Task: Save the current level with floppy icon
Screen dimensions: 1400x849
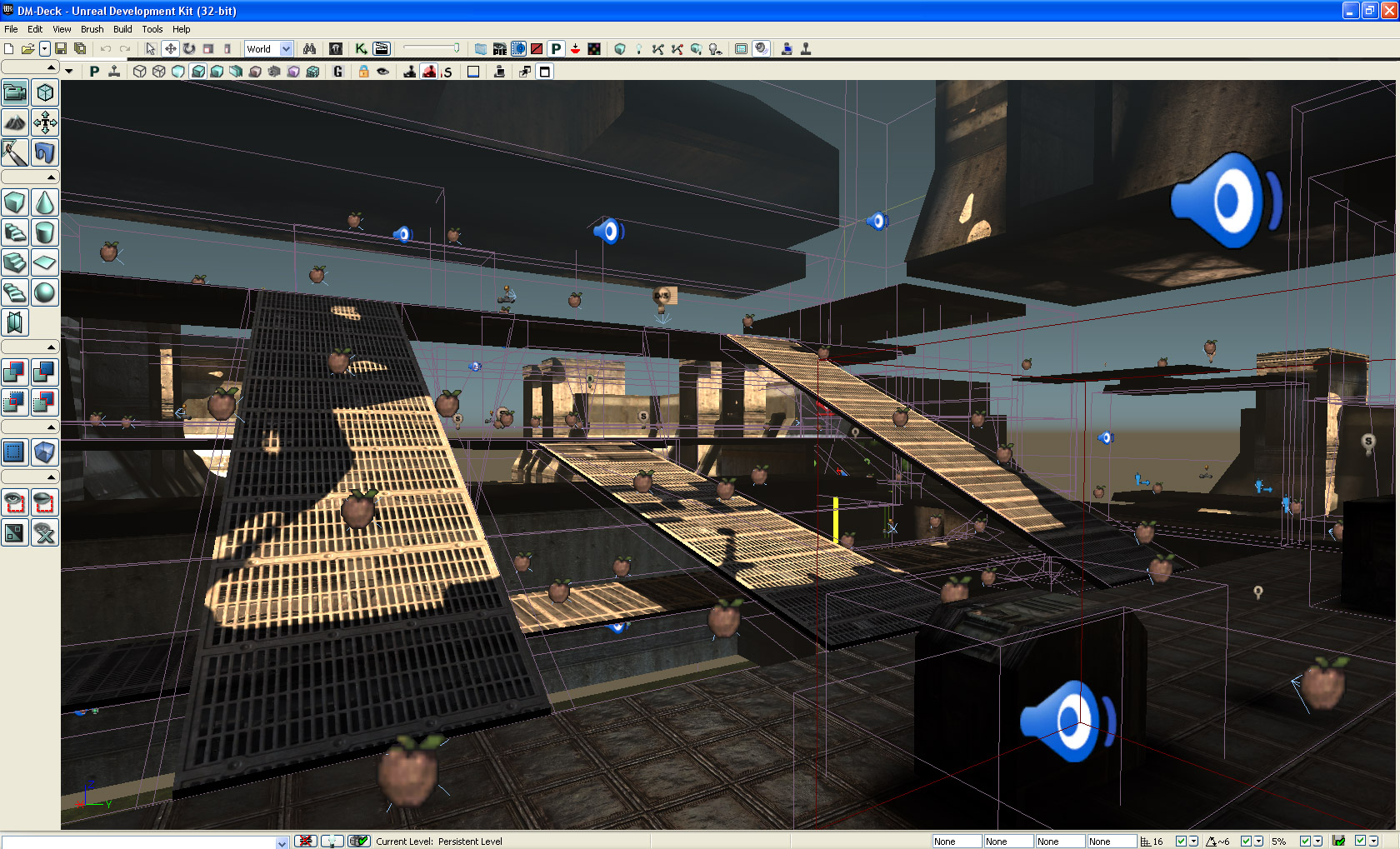Action: point(61,48)
